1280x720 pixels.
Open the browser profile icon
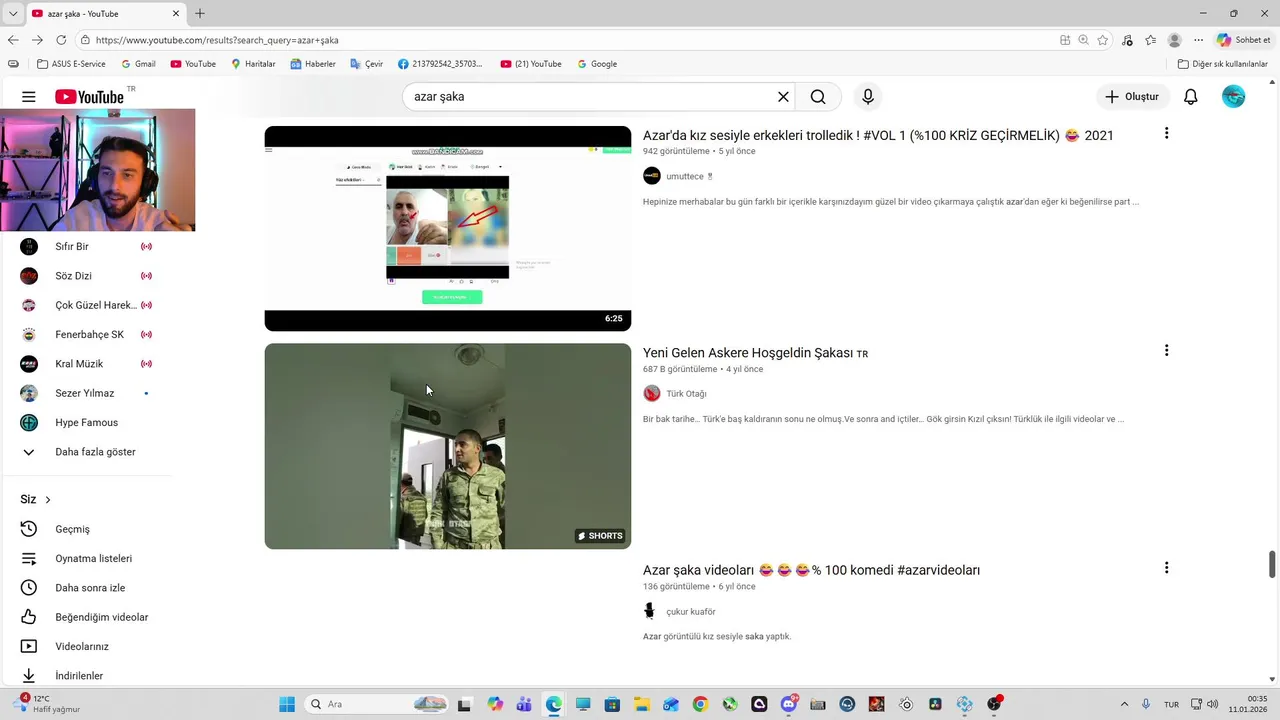pos(1175,40)
